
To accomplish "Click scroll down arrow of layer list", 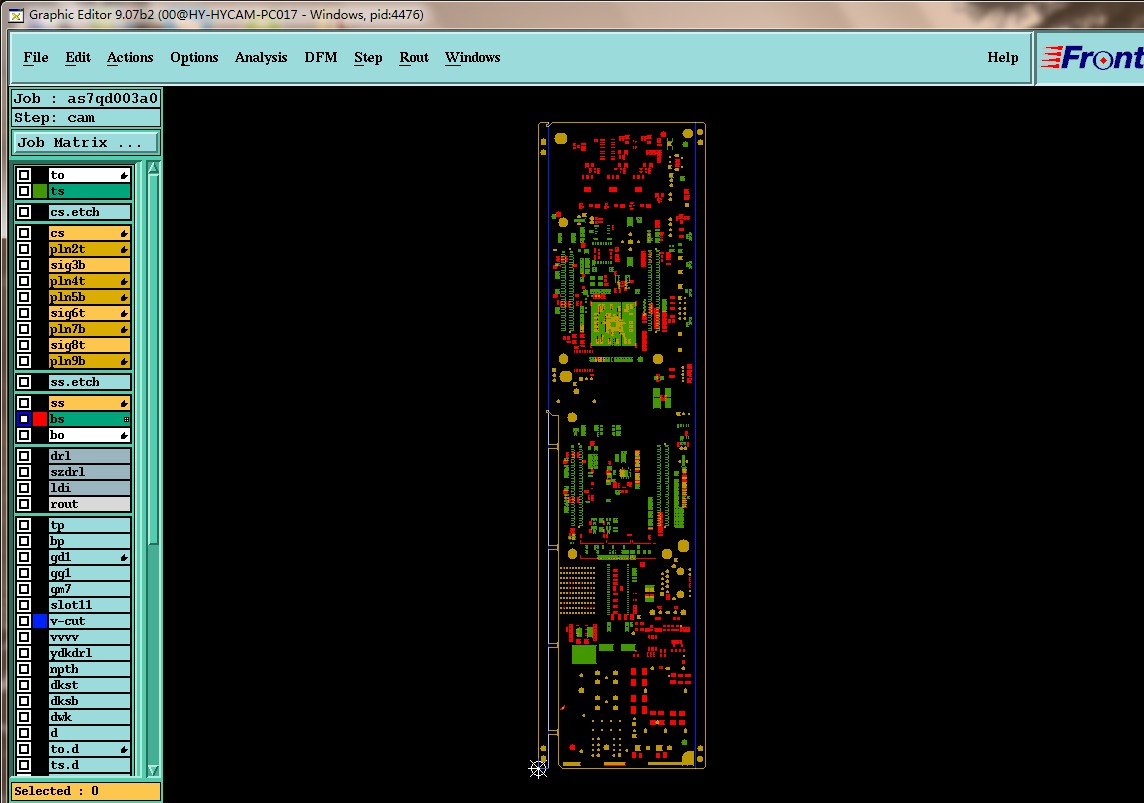I will [153, 770].
